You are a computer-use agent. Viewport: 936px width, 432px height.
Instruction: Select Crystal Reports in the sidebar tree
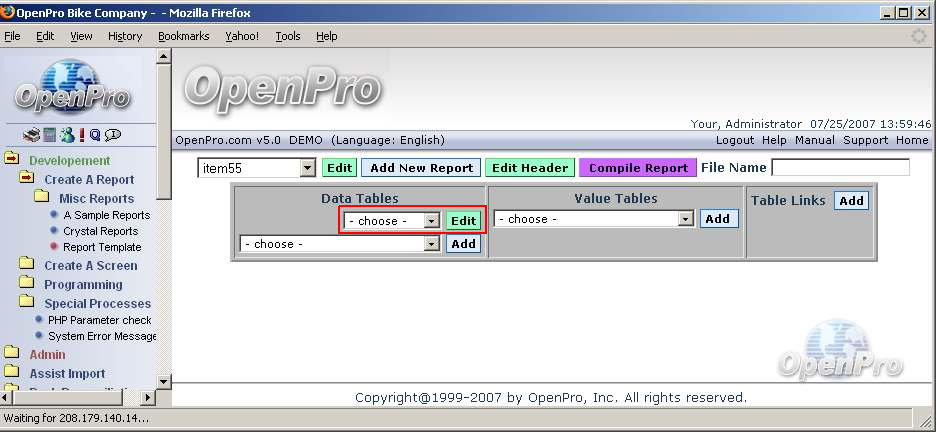[100, 231]
